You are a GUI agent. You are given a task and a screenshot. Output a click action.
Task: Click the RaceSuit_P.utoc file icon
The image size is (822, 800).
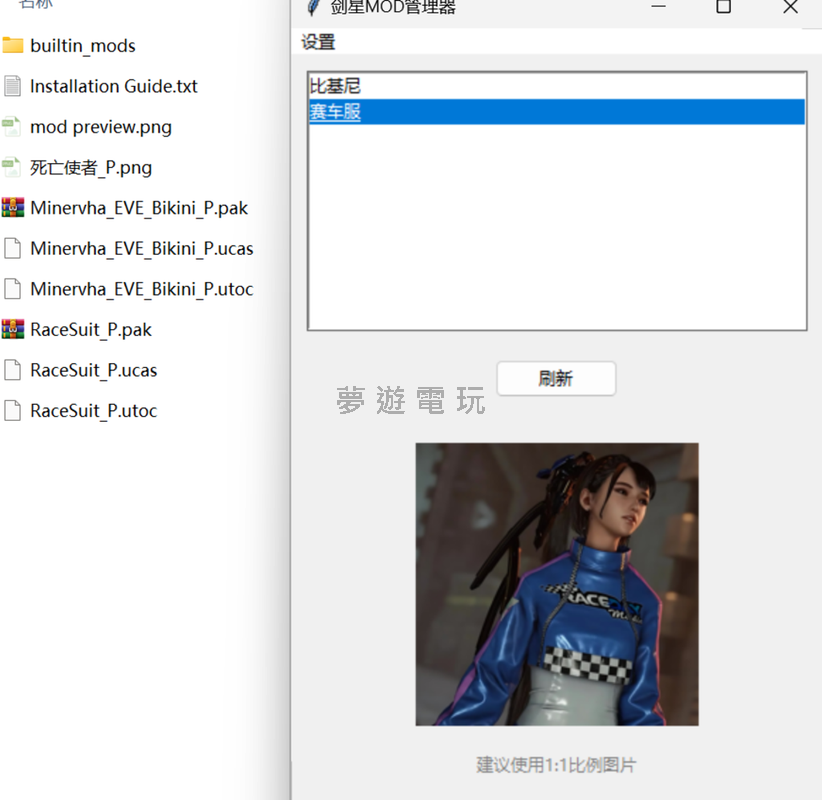coord(13,410)
